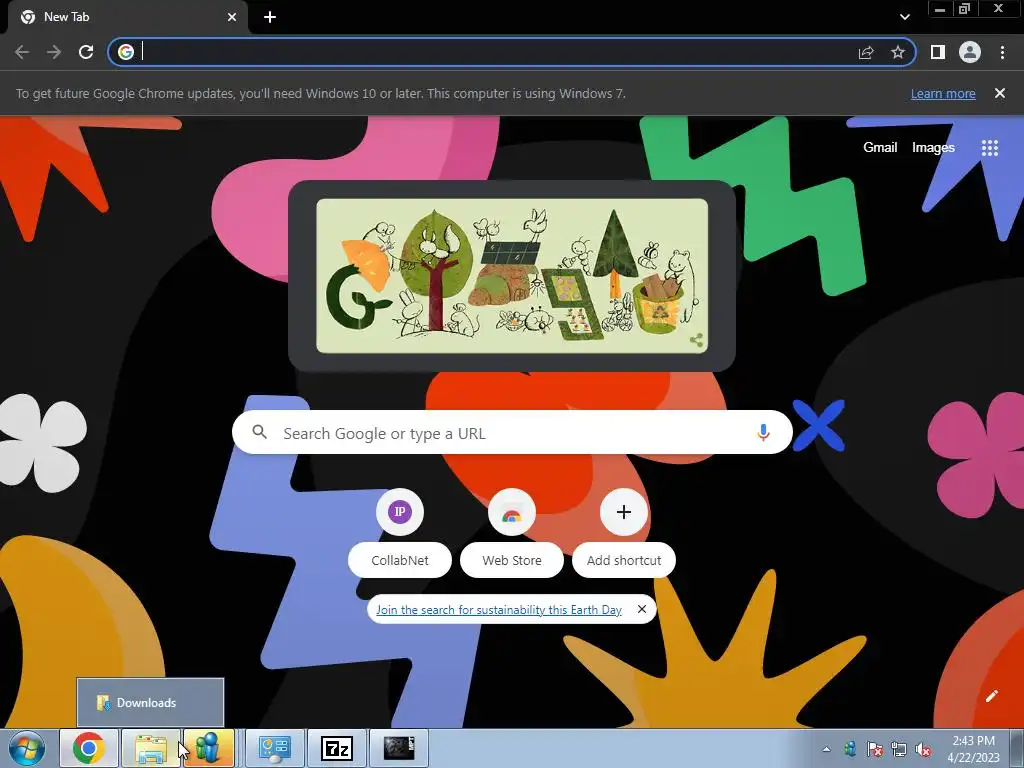The width and height of the screenshot is (1024, 768).
Task: Dismiss the Windows 7 update notice
Action: click(x=1000, y=93)
